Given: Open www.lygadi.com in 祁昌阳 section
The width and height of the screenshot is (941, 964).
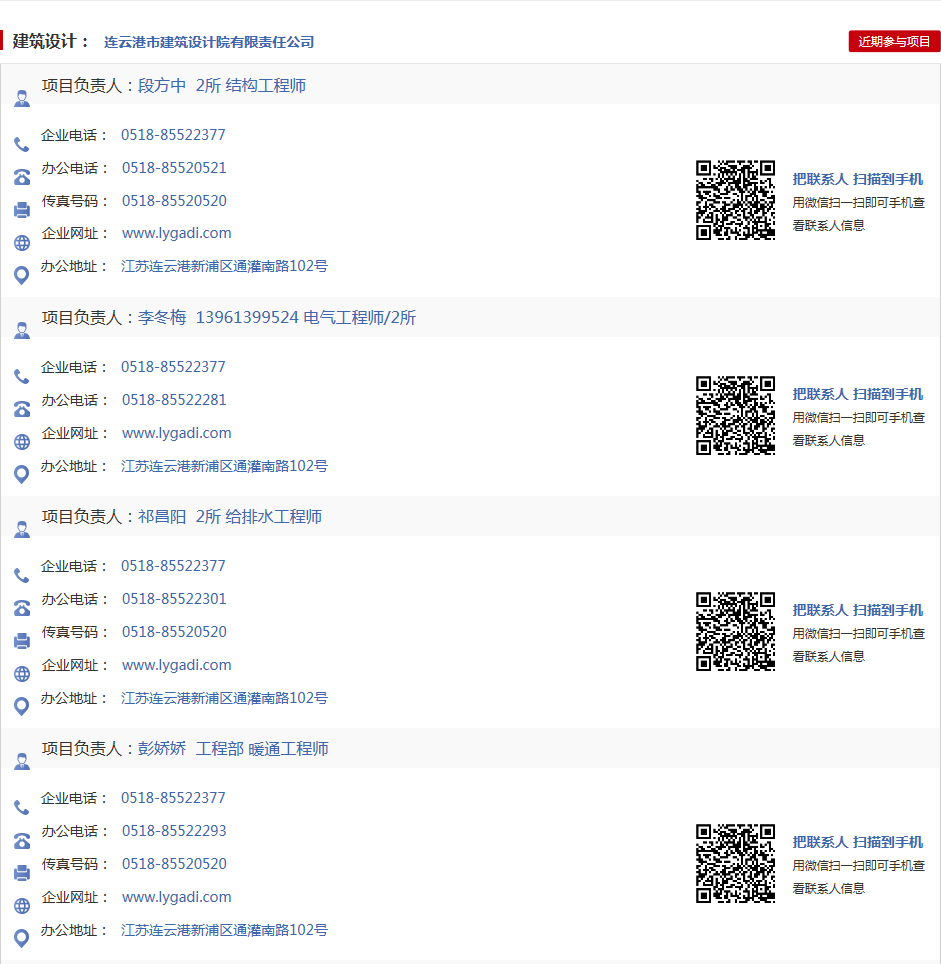Looking at the screenshot, I should point(176,665).
